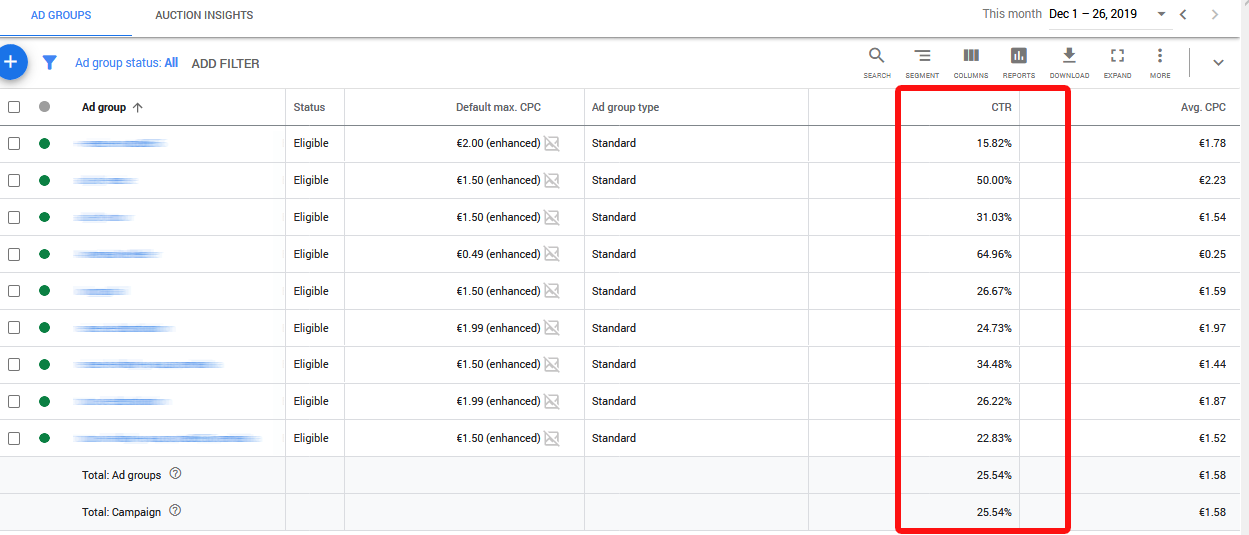This screenshot has width=1249, height=535.
Task: Open the More options menu
Action: (x=1159, y=61)
